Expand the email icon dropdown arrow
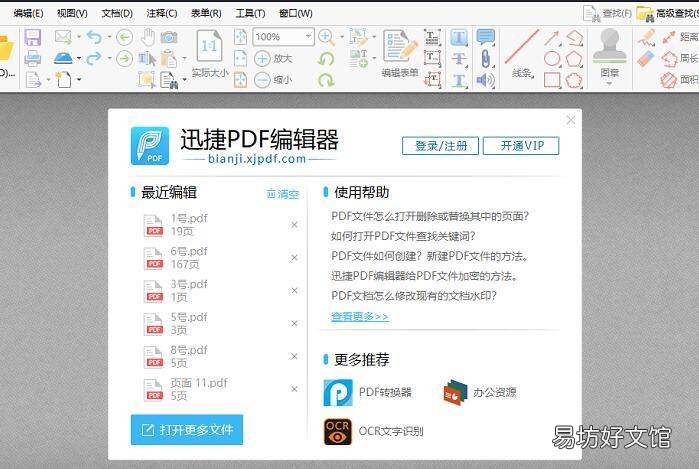 tap(79, 37)
